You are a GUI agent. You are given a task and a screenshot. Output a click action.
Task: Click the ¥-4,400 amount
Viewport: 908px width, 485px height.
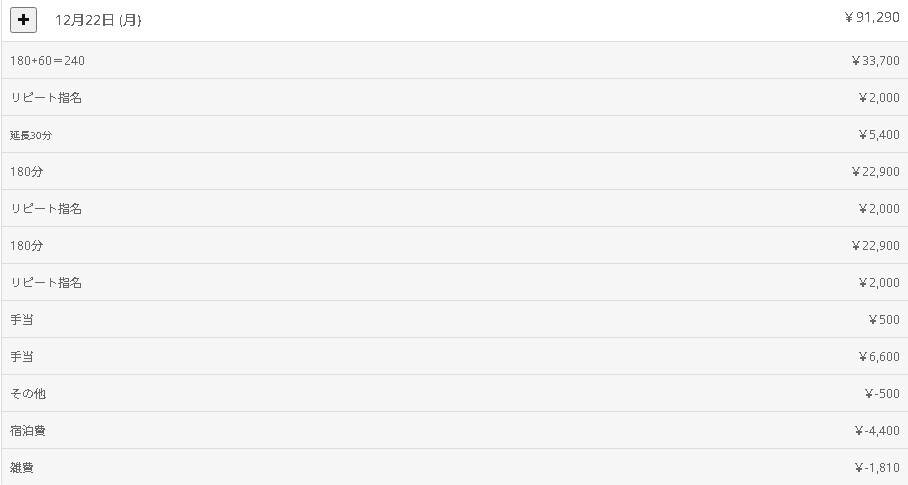point(877,431)
